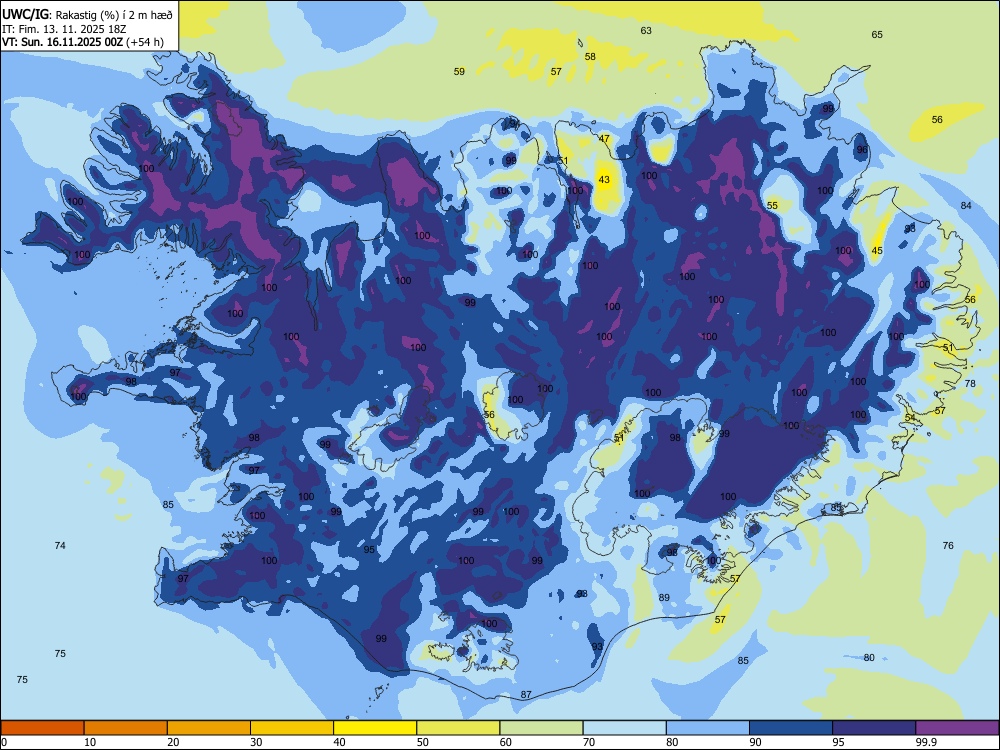Click the legend tick label '30'
This screenshot has height=750, width=1000.
click(256, 742)
